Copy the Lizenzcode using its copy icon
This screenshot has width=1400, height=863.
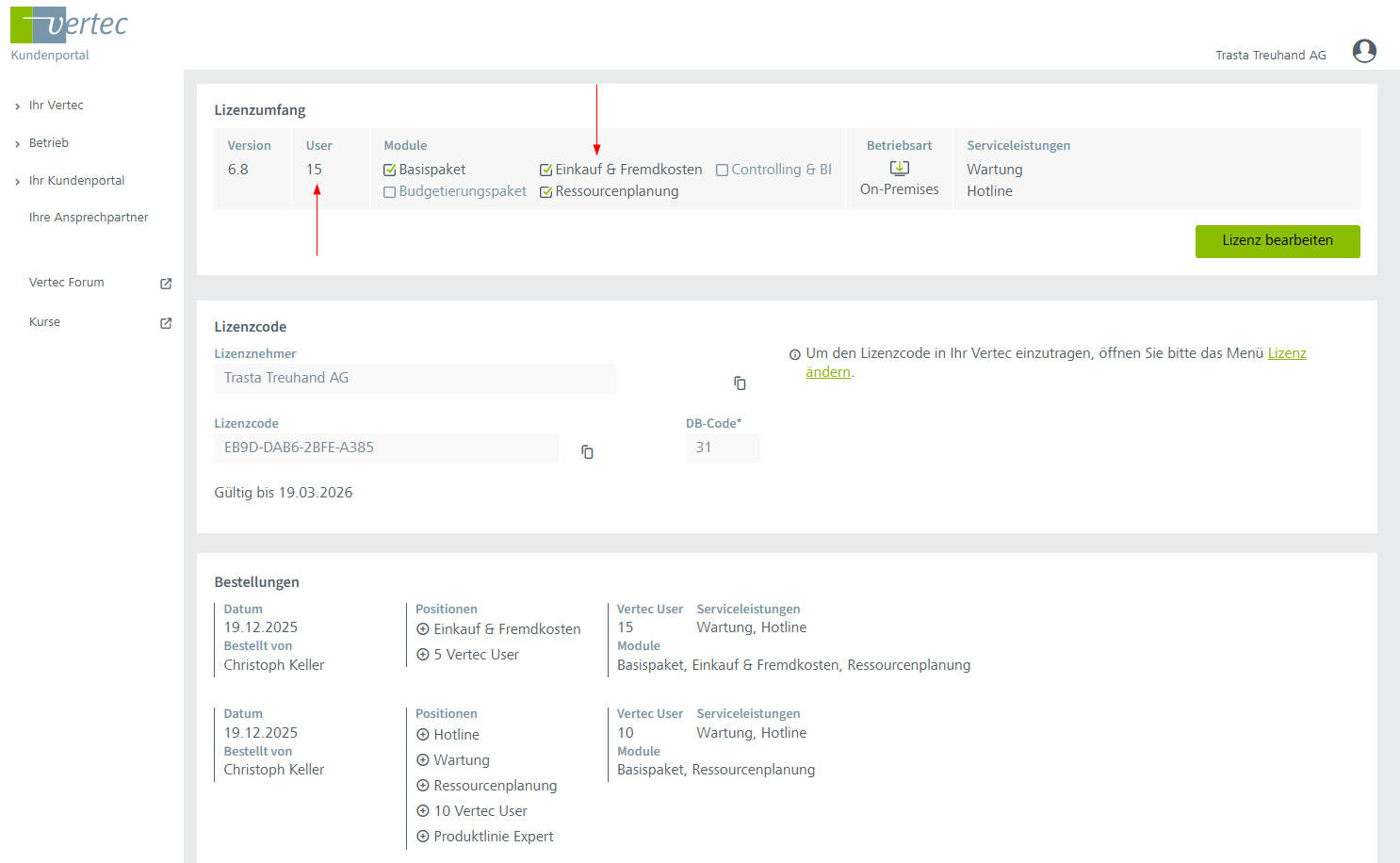coord(587,452)
